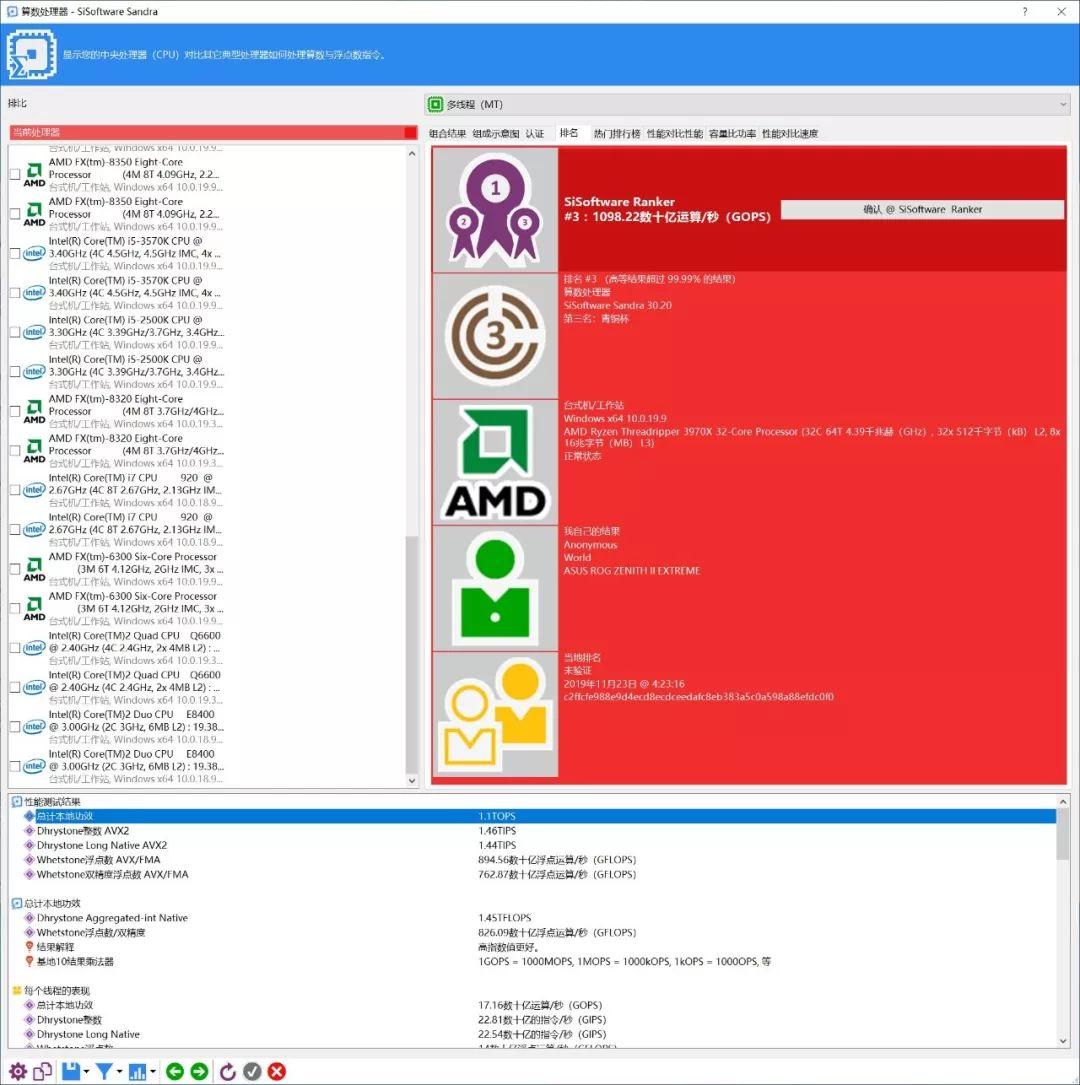Check the first Intel i5-2500K entry
The height and width of the screenshot is (1085, 1080).
point(15,332)
